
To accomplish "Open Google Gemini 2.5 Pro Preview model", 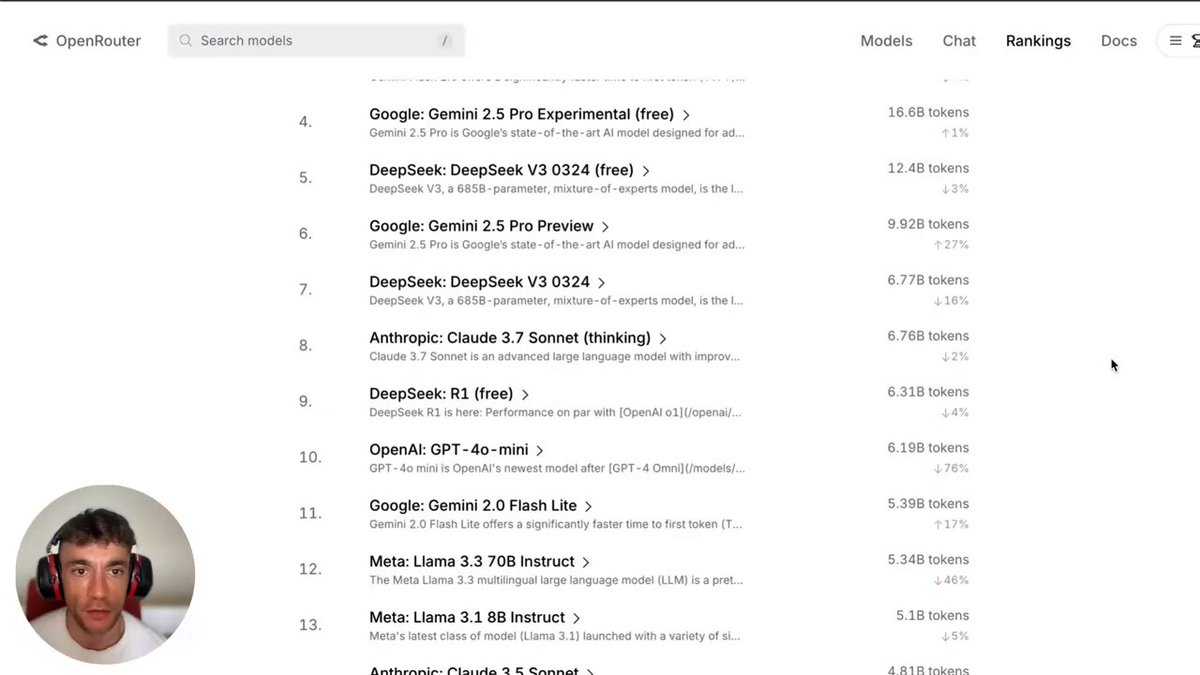I will click(x=481, y=226).
